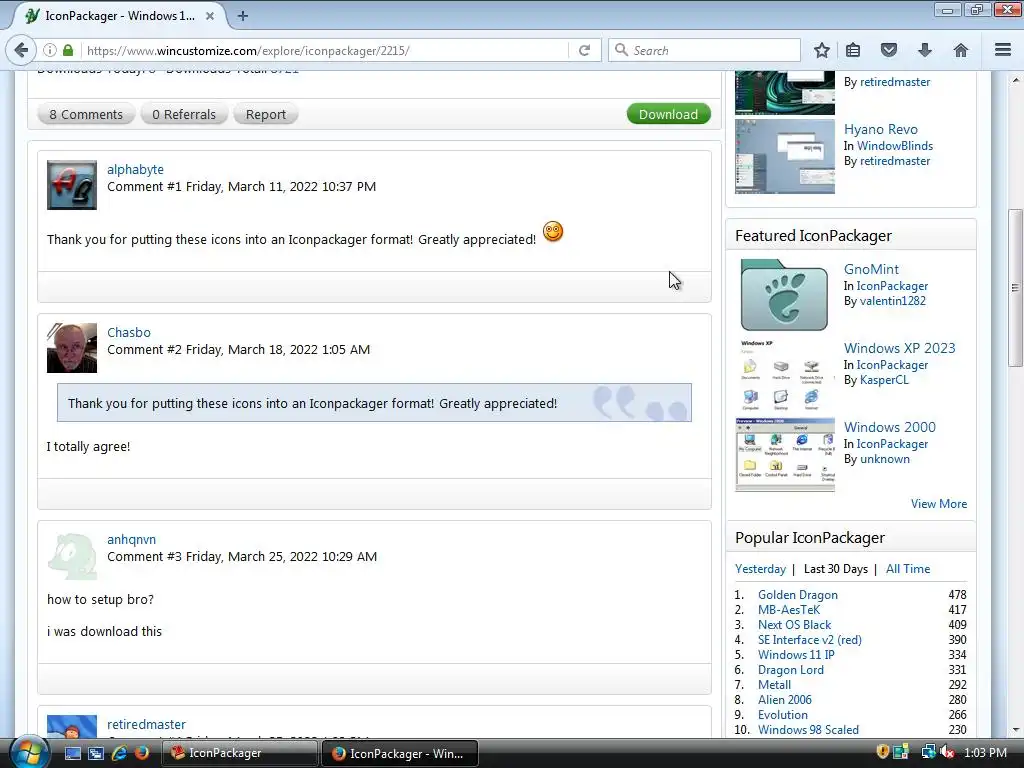Click the Windows XP 2023 preview thumbnail
The width and height of the screenshot is (1024, 768).
point(784,376)
